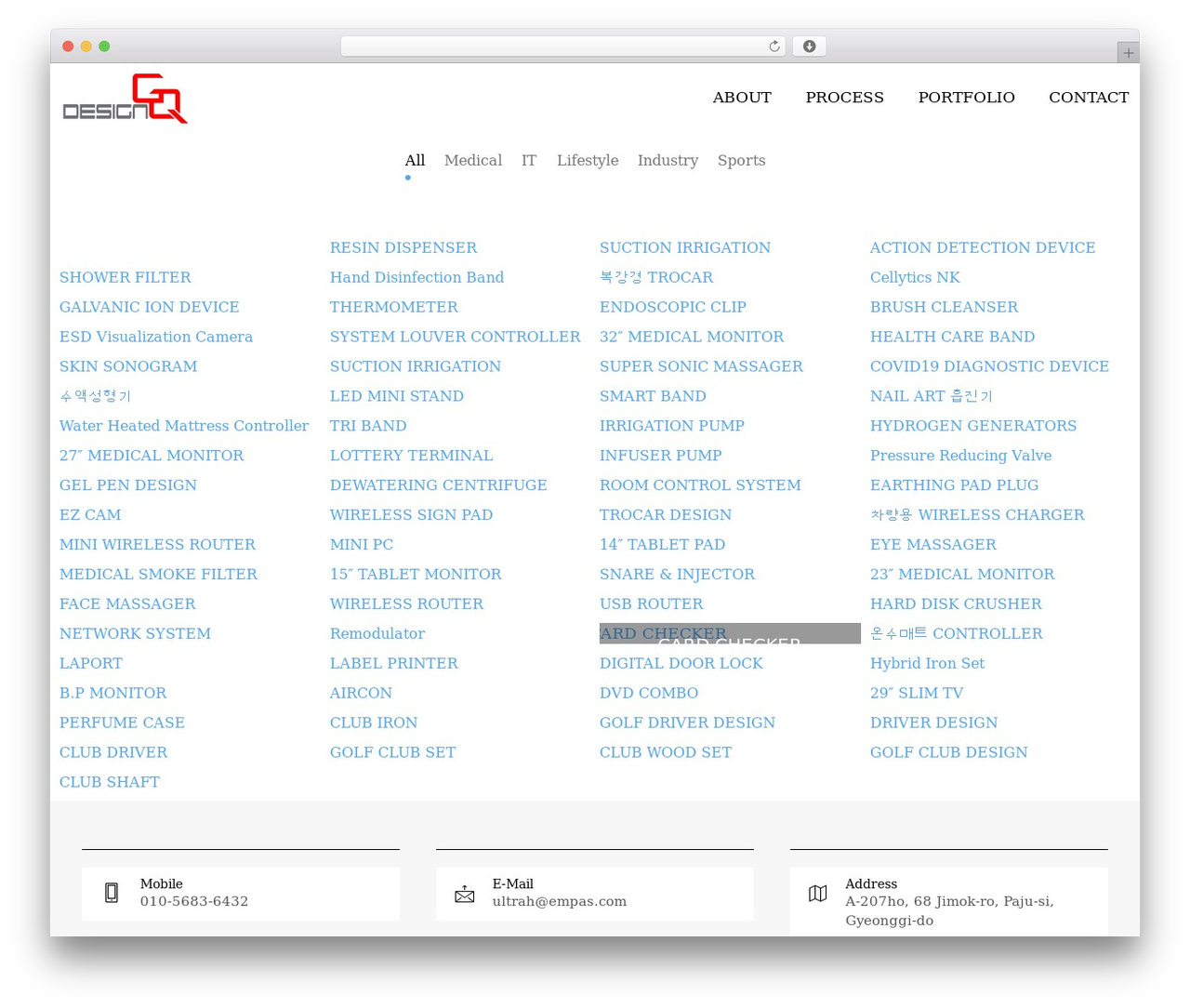Open a new tab with the plus button
Screen dimensions: 1190x1008
[1128, 53]
